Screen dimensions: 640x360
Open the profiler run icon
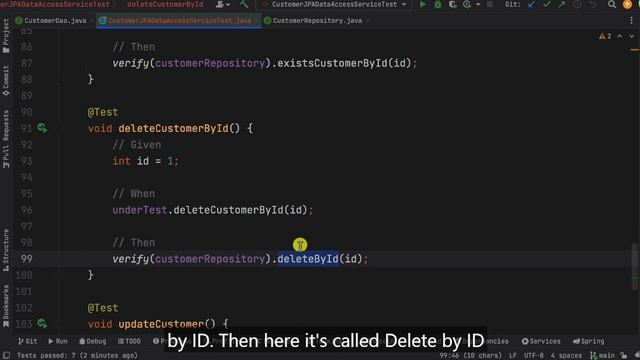[x=467, y=4]
